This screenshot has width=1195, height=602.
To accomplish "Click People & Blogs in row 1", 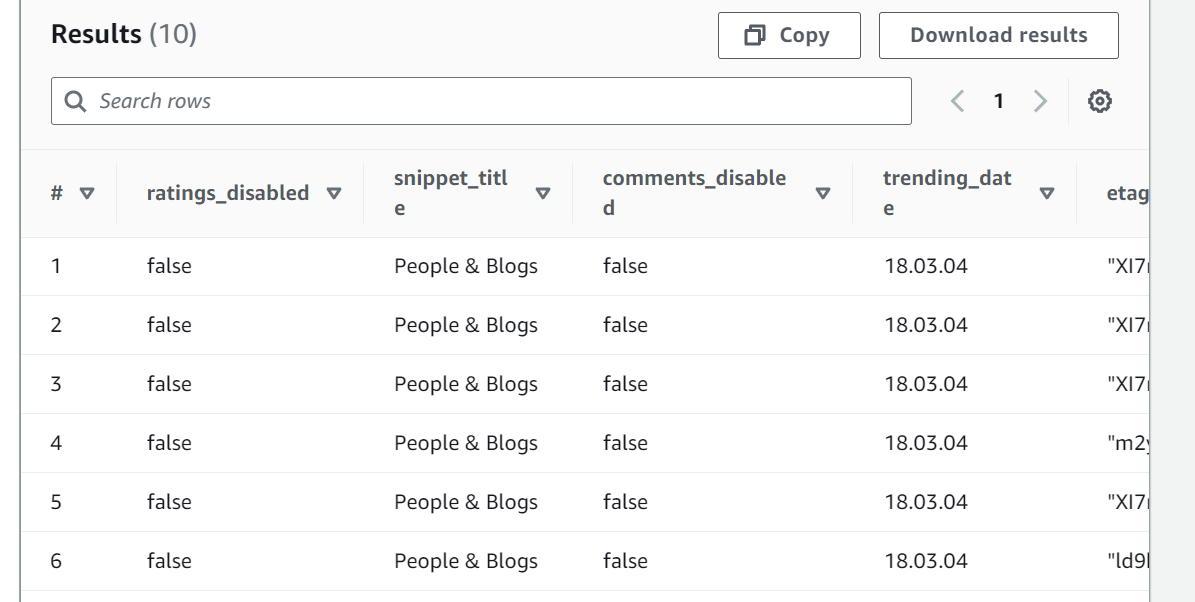I will click(x=466, y=266).
